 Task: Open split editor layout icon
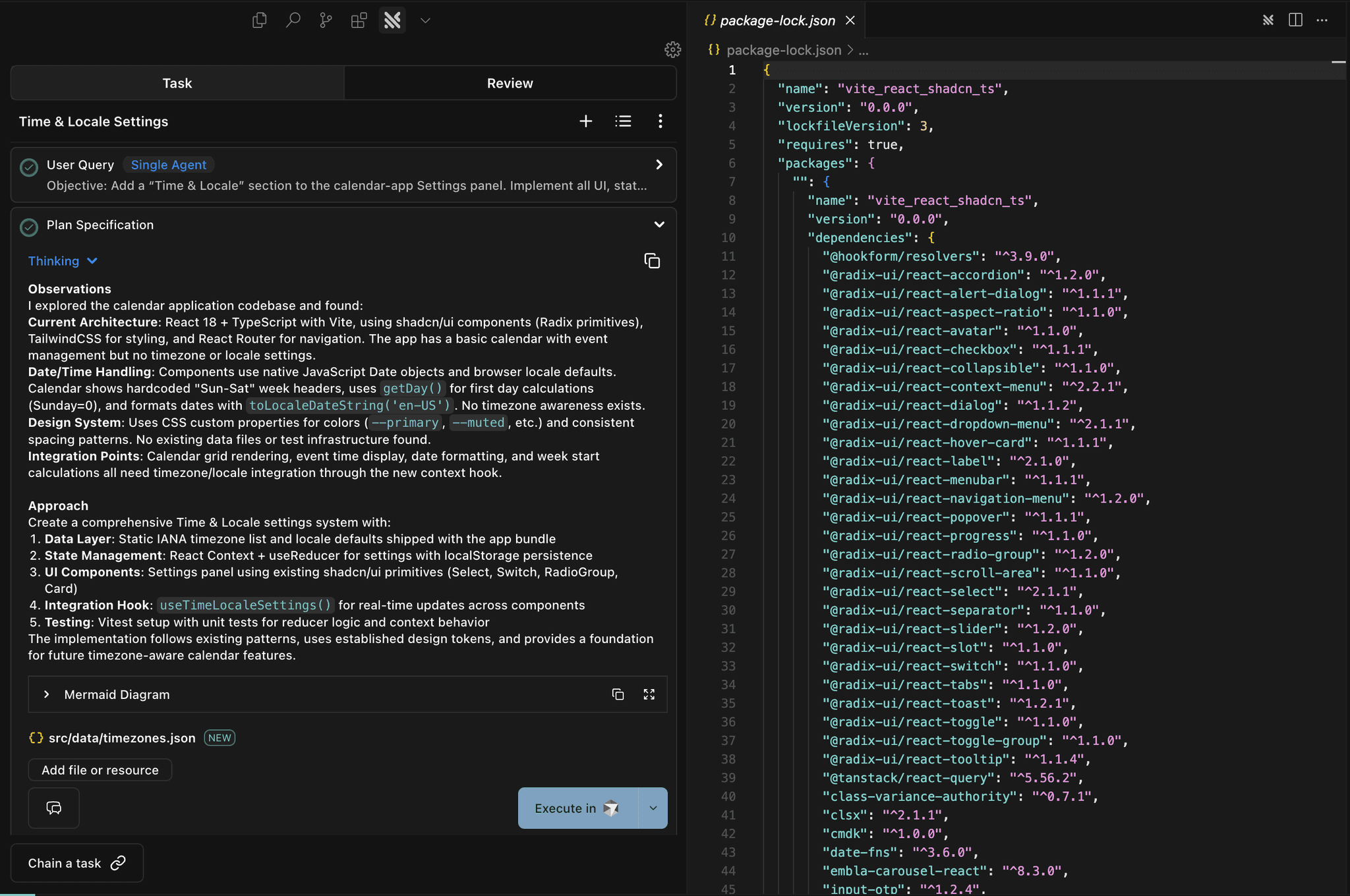point(1295,20)
